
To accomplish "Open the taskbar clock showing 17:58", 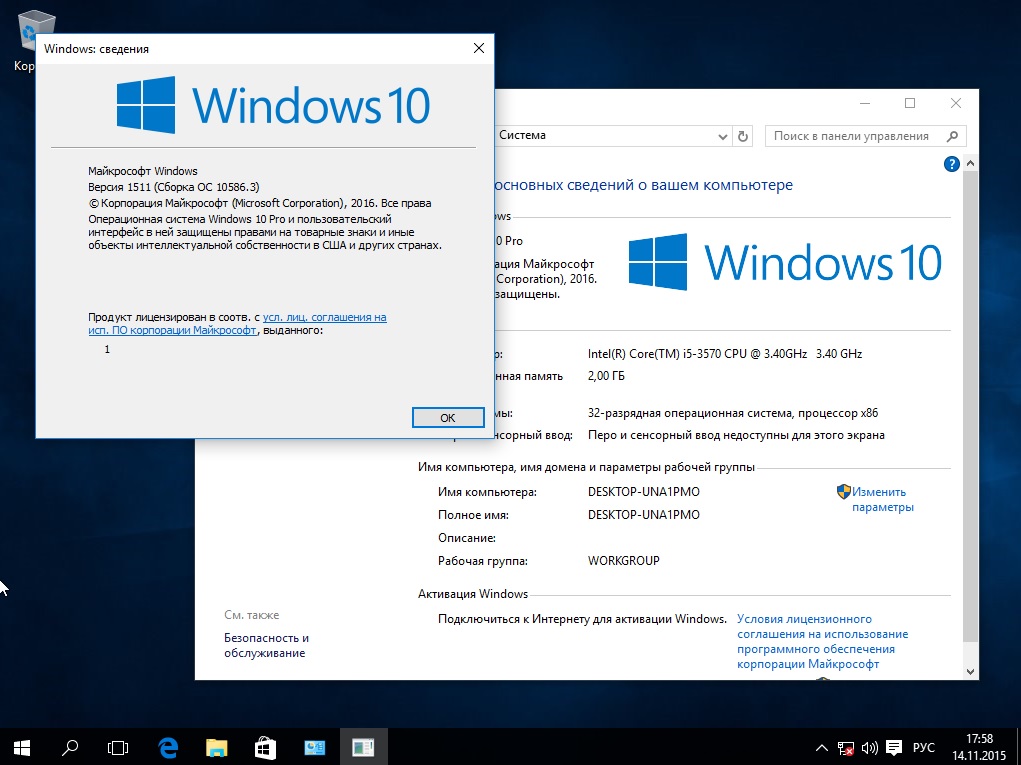I will (979, 747).
